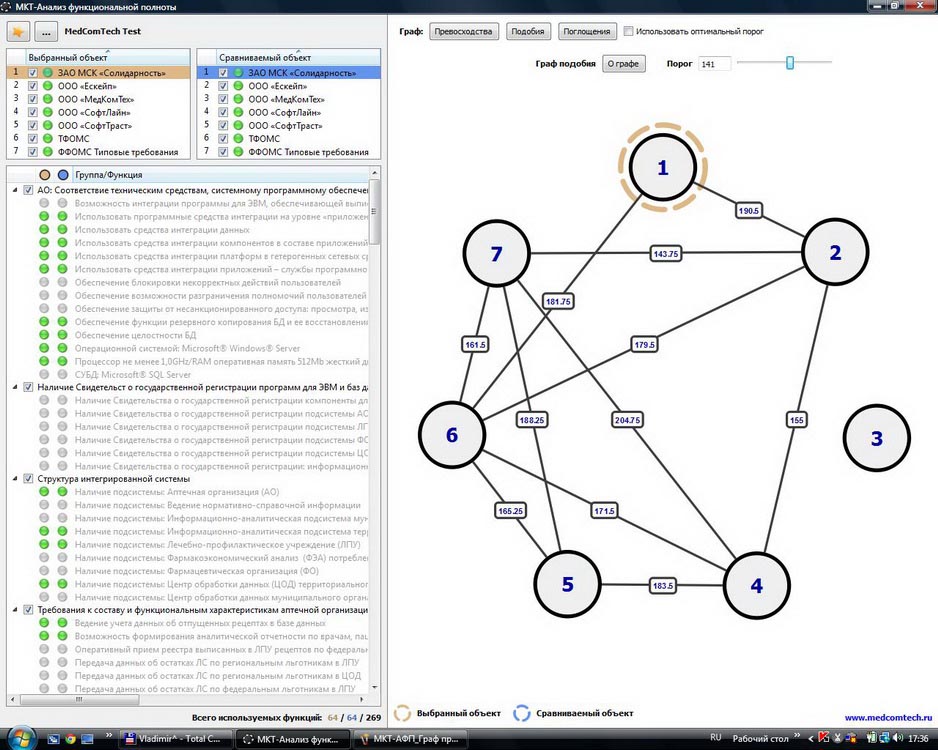Switch to the МКТ-Анализ функ... taskbar button
Viewport: 938px width, 750px height.
292,739
